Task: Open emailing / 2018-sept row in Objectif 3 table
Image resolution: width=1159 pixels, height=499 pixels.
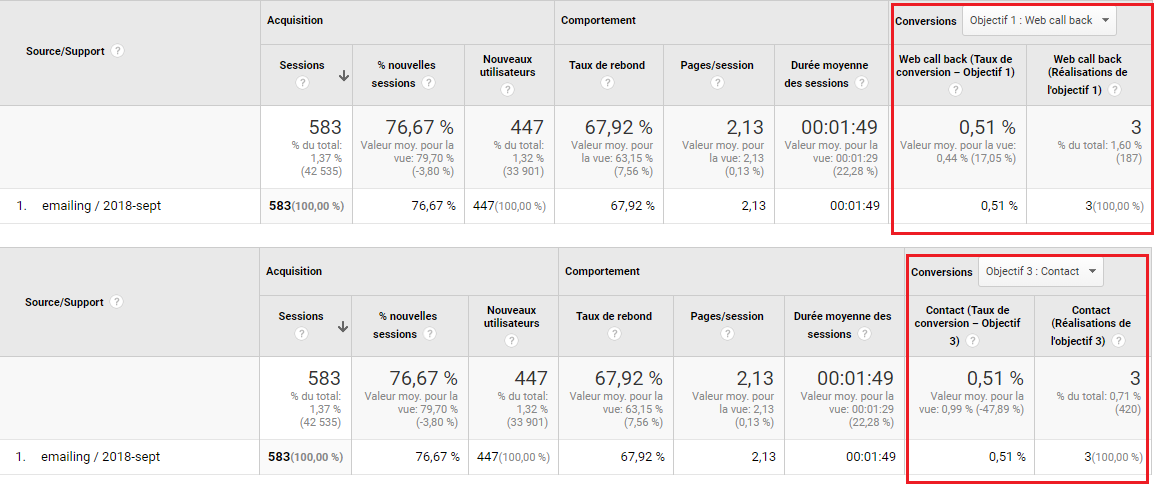Action: pyautogui.click(x=101, y=456)
